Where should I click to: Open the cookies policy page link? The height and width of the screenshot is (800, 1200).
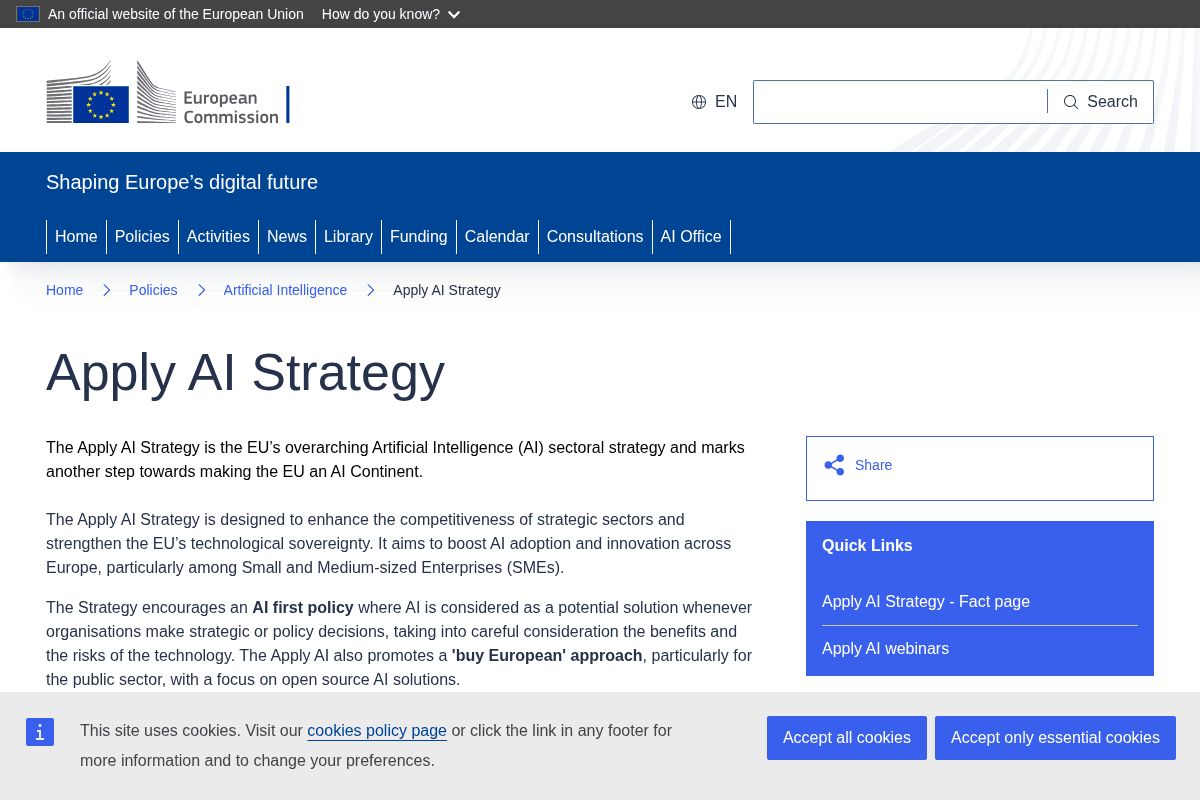377,730
